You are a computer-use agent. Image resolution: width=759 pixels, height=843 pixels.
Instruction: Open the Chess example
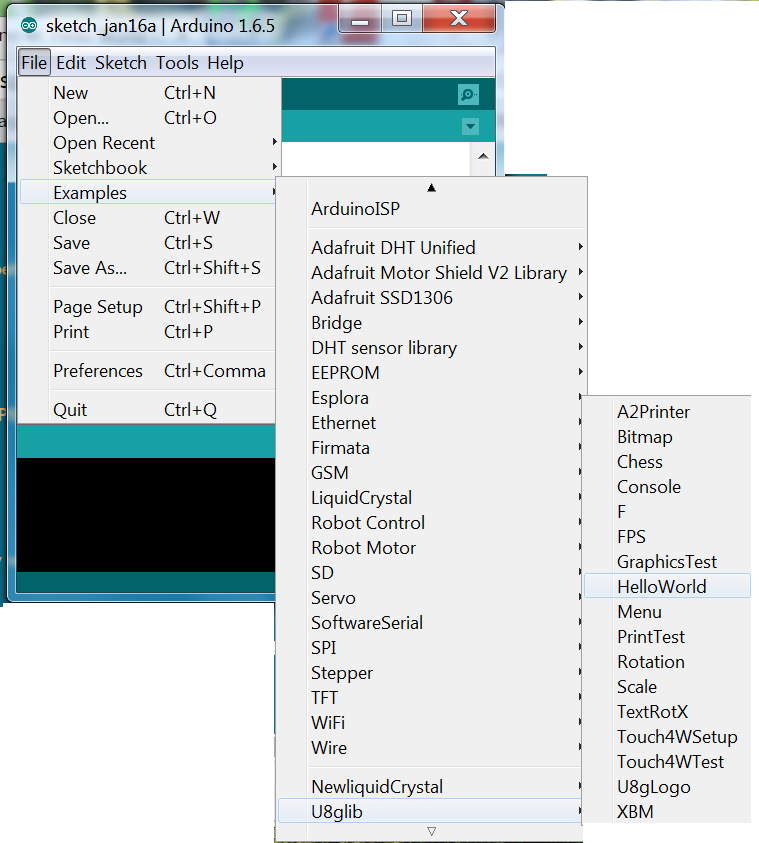pyautogui.click(x=667, y=461)
